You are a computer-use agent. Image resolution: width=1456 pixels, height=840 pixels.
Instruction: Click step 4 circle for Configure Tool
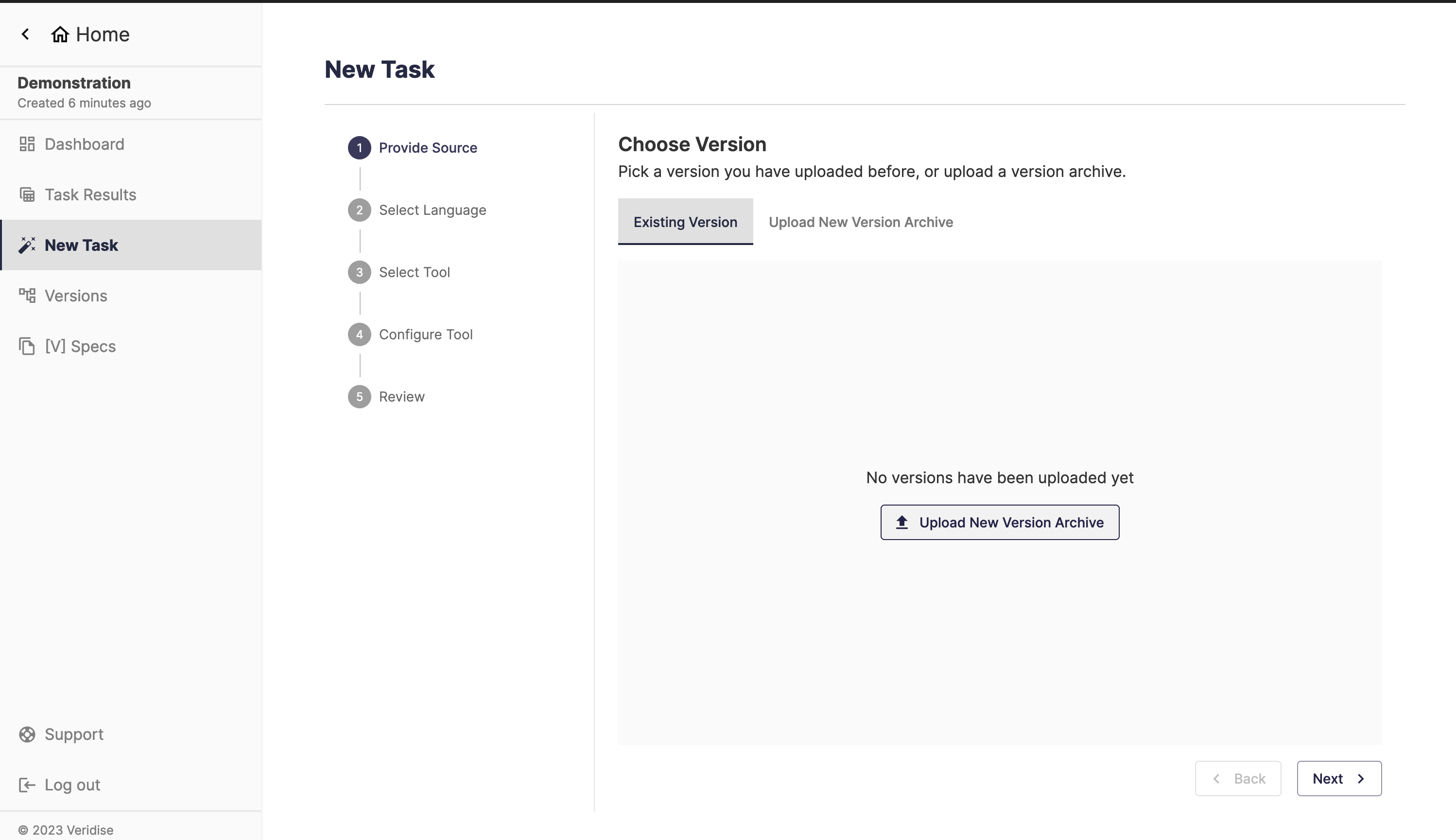(x=359, y=334)
